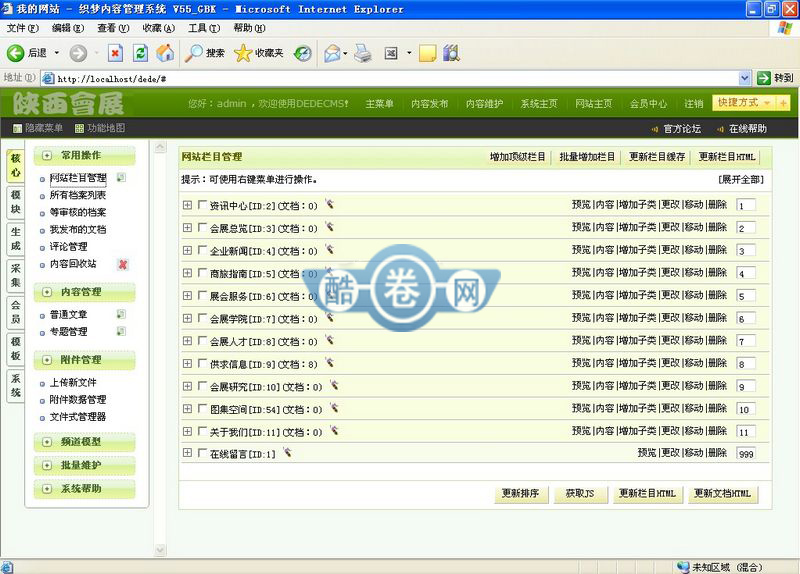
Task: Open the 工具(T) menu
Action: [x=204, y=28]
